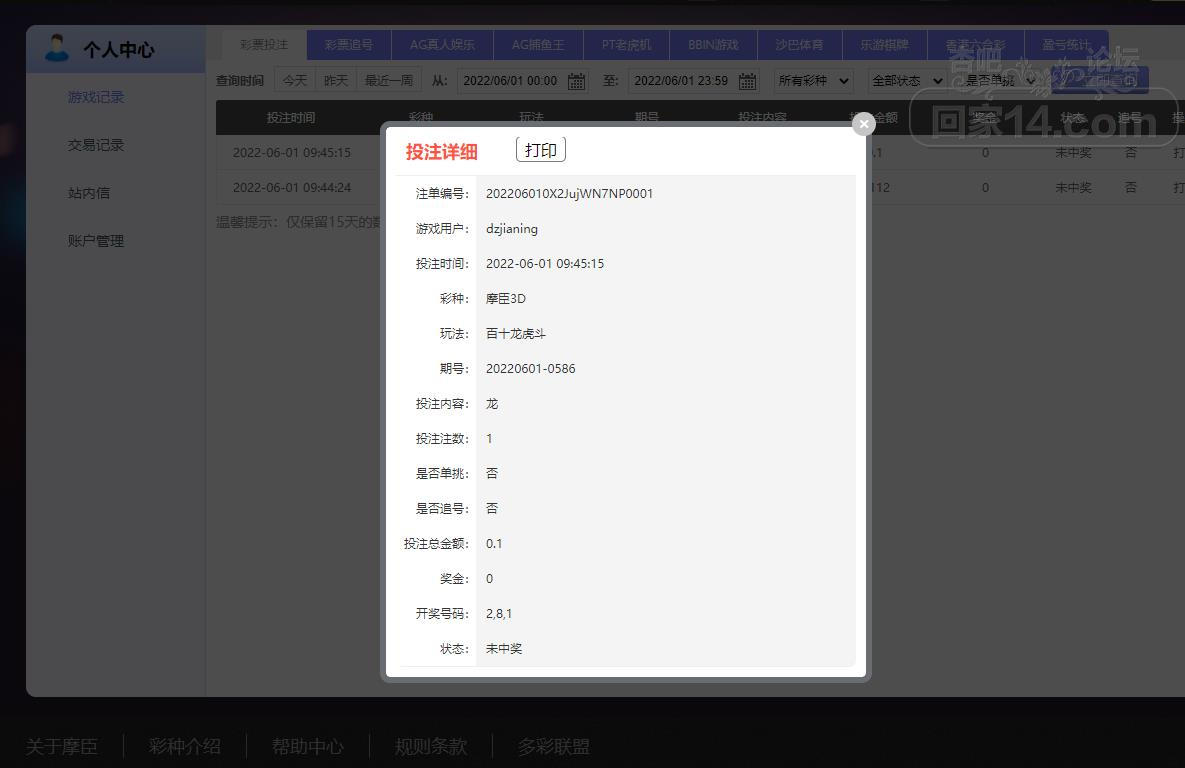Screen dimensions: 1185x768
Task: Filter records by 昨天
Action: click(x=336, y=81)
